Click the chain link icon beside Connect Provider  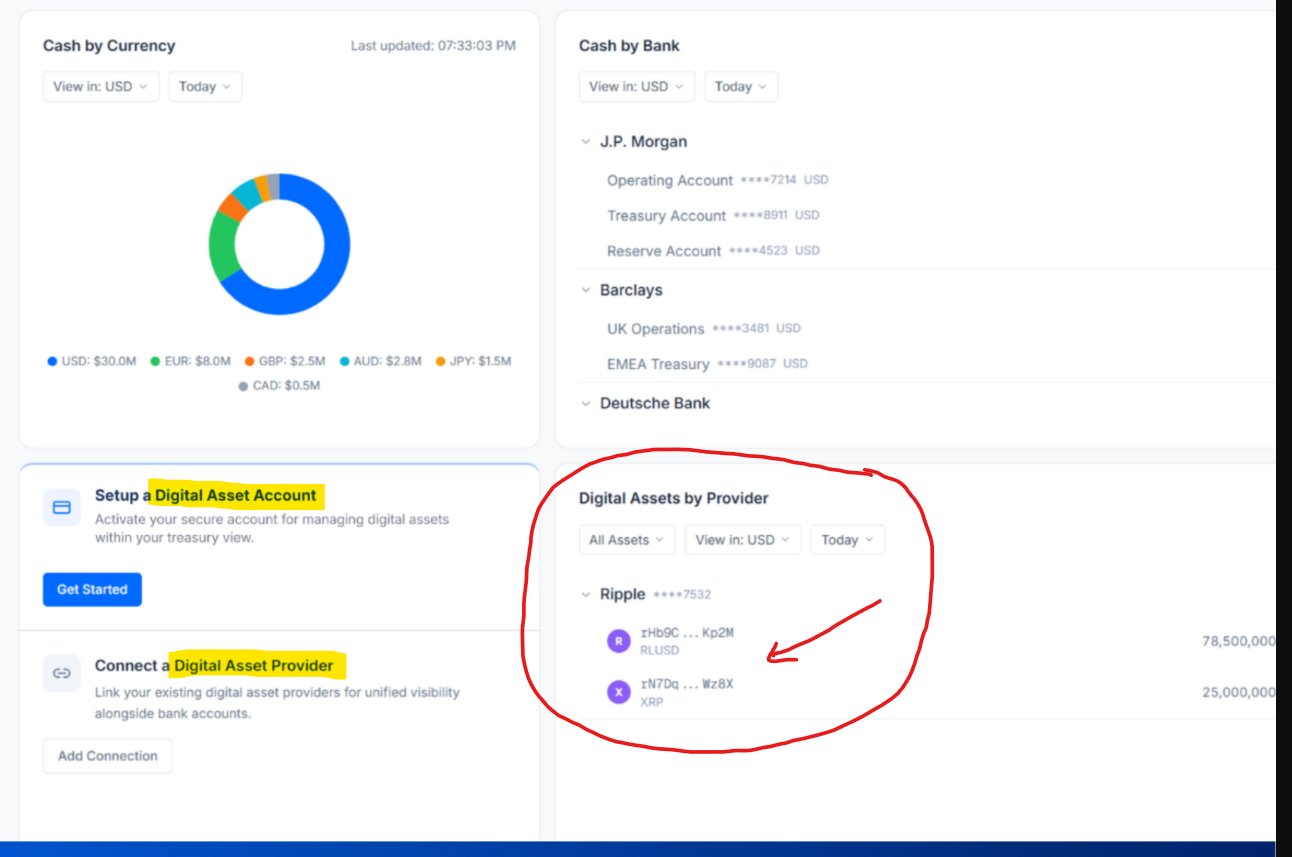61,673
